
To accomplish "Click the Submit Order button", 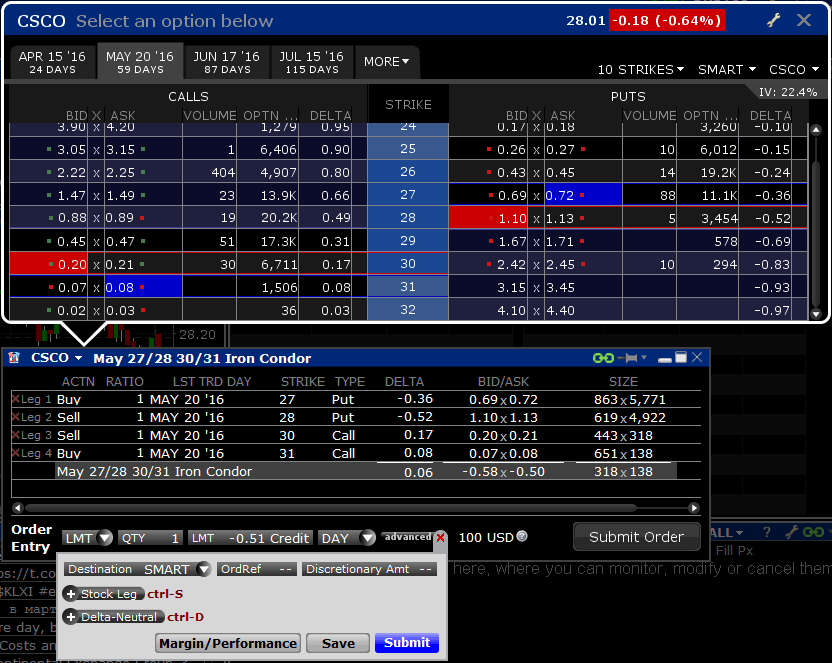I will tap(636, 537).
